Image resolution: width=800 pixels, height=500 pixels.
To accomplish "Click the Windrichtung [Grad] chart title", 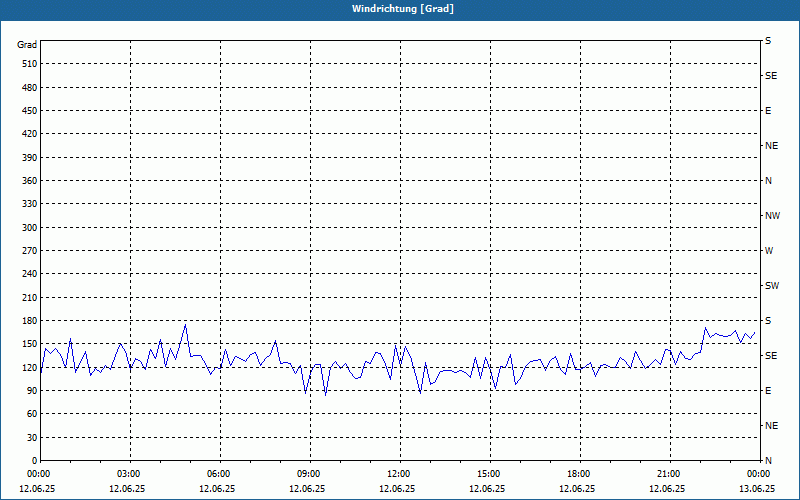I will click(403, 9).
